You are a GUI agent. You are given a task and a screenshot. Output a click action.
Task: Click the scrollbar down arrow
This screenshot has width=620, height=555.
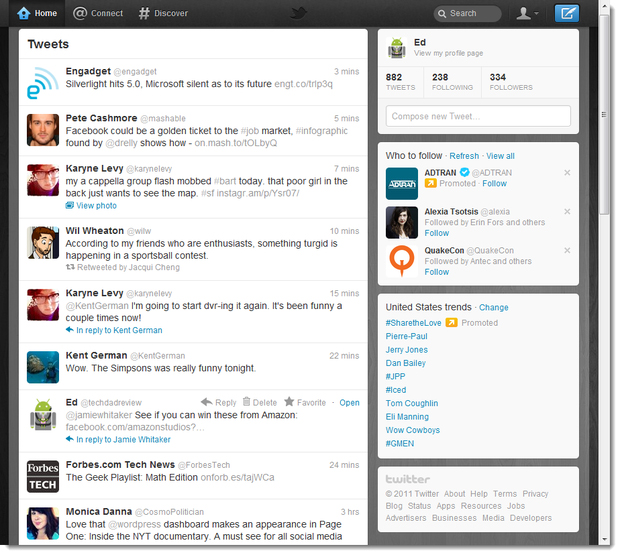point(604,539)
